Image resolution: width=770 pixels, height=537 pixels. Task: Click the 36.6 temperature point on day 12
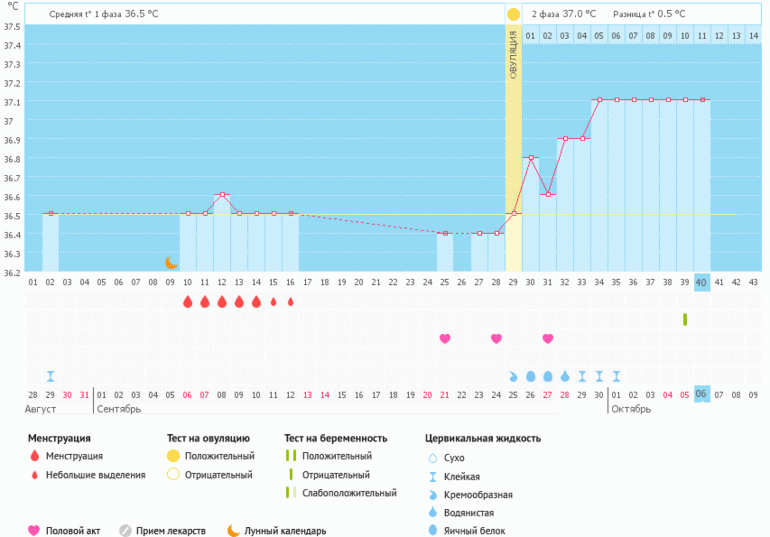(x=222, y=194)
